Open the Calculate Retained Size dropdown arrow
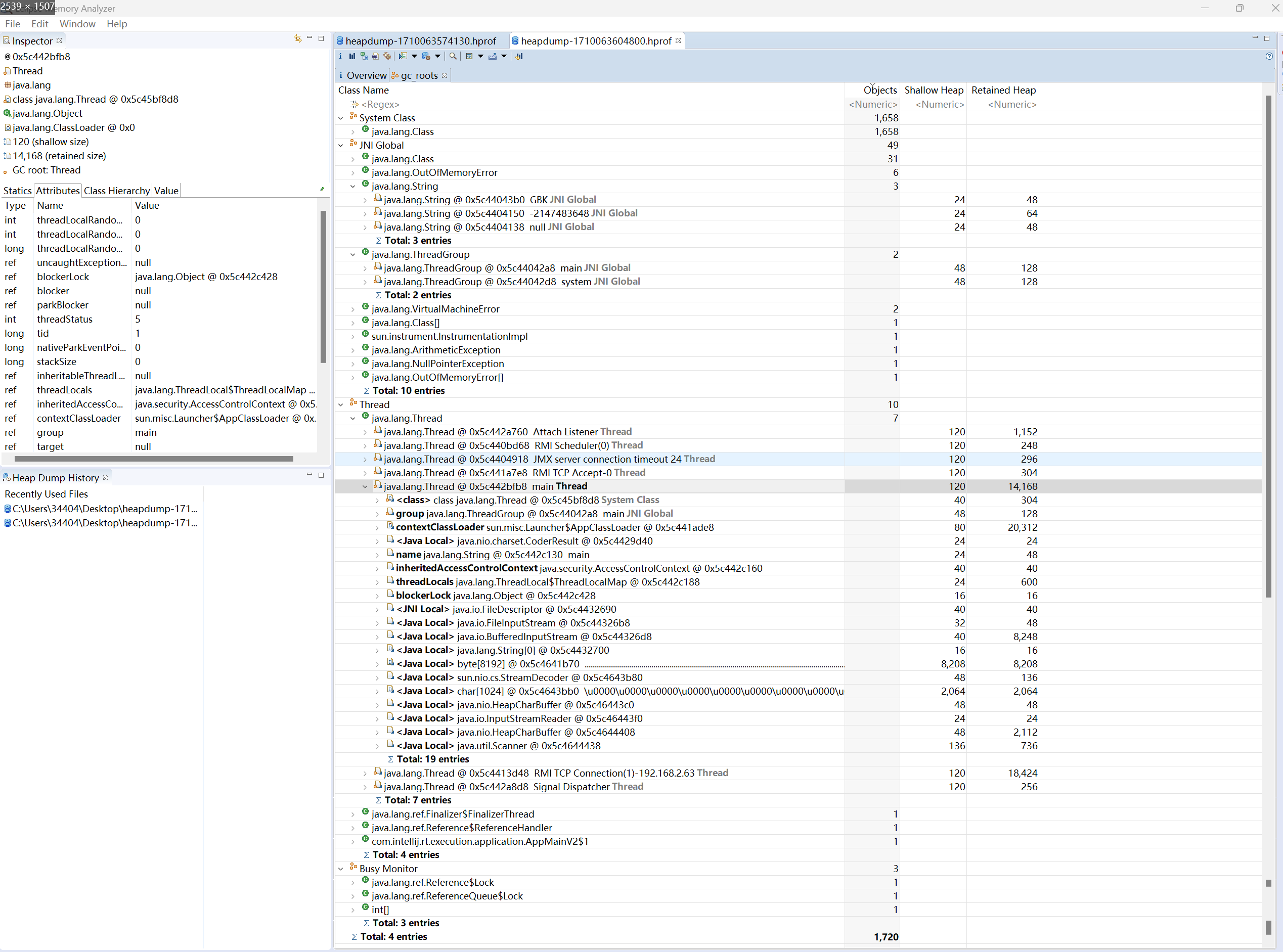The width and height of the screenshot is (1283, 952). 481,56
